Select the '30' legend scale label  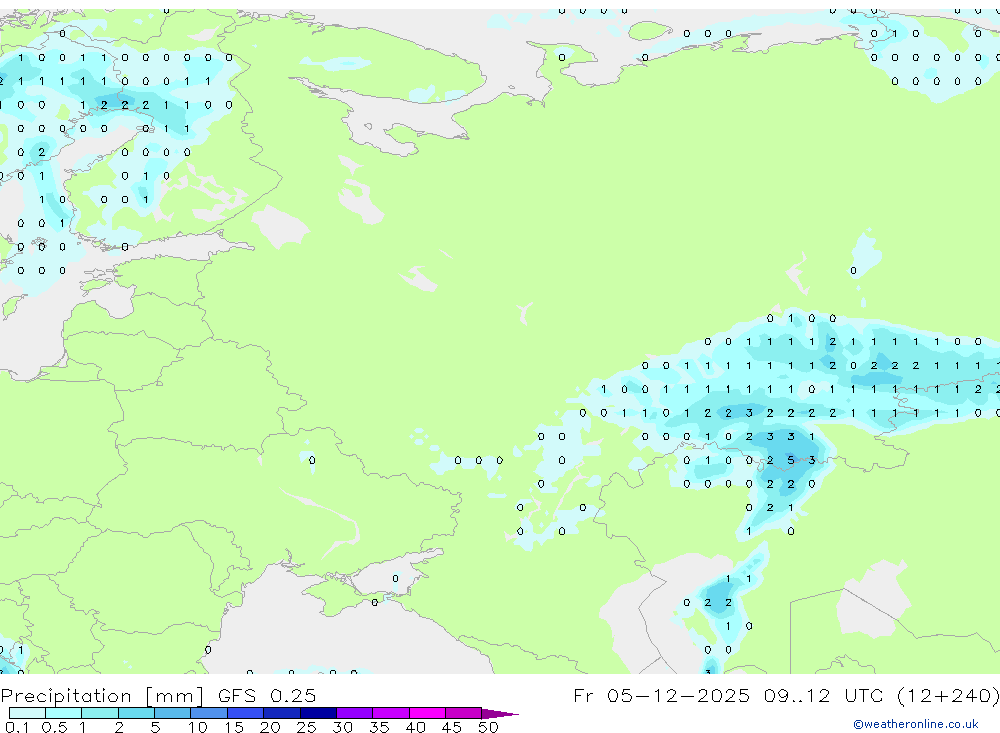coord(342,727)
